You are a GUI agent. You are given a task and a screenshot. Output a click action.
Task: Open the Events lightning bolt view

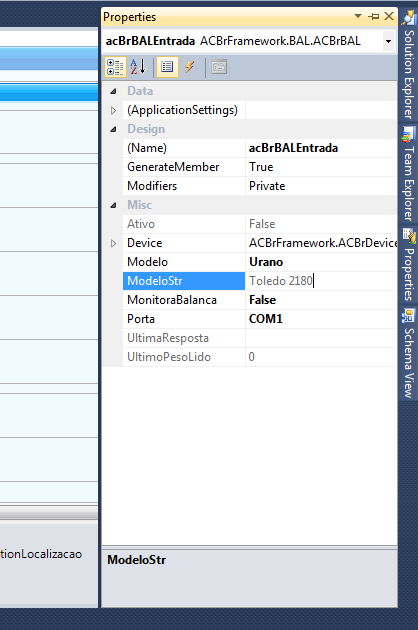[190, 67]
